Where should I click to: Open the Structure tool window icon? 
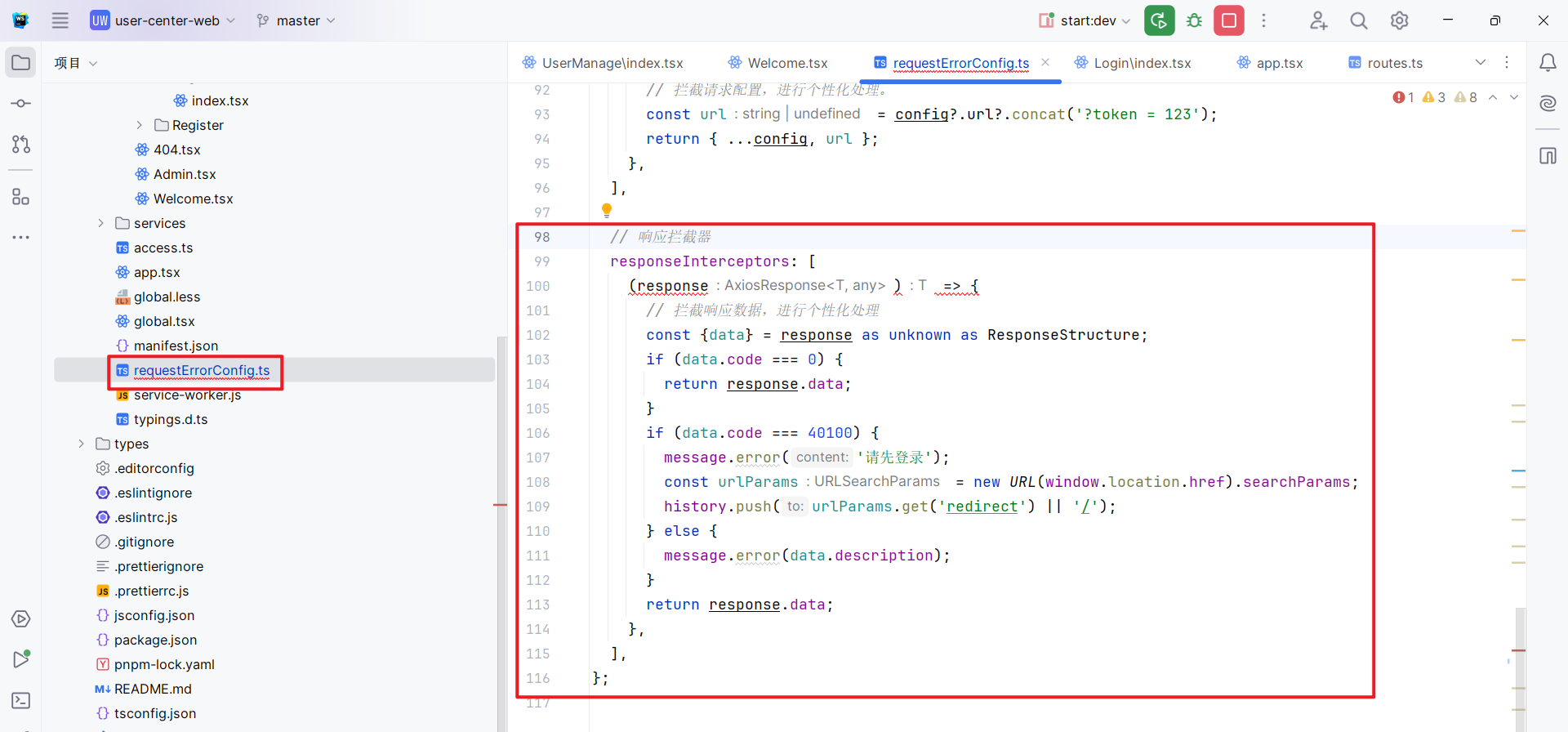(21, 197)
